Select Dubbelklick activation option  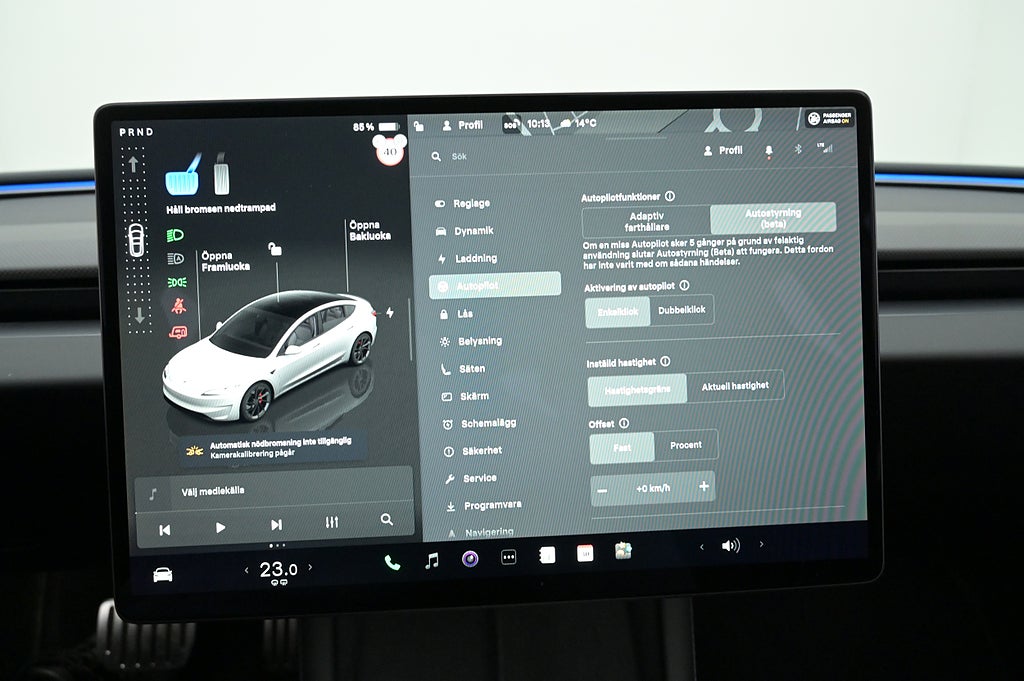coord(682,310)
